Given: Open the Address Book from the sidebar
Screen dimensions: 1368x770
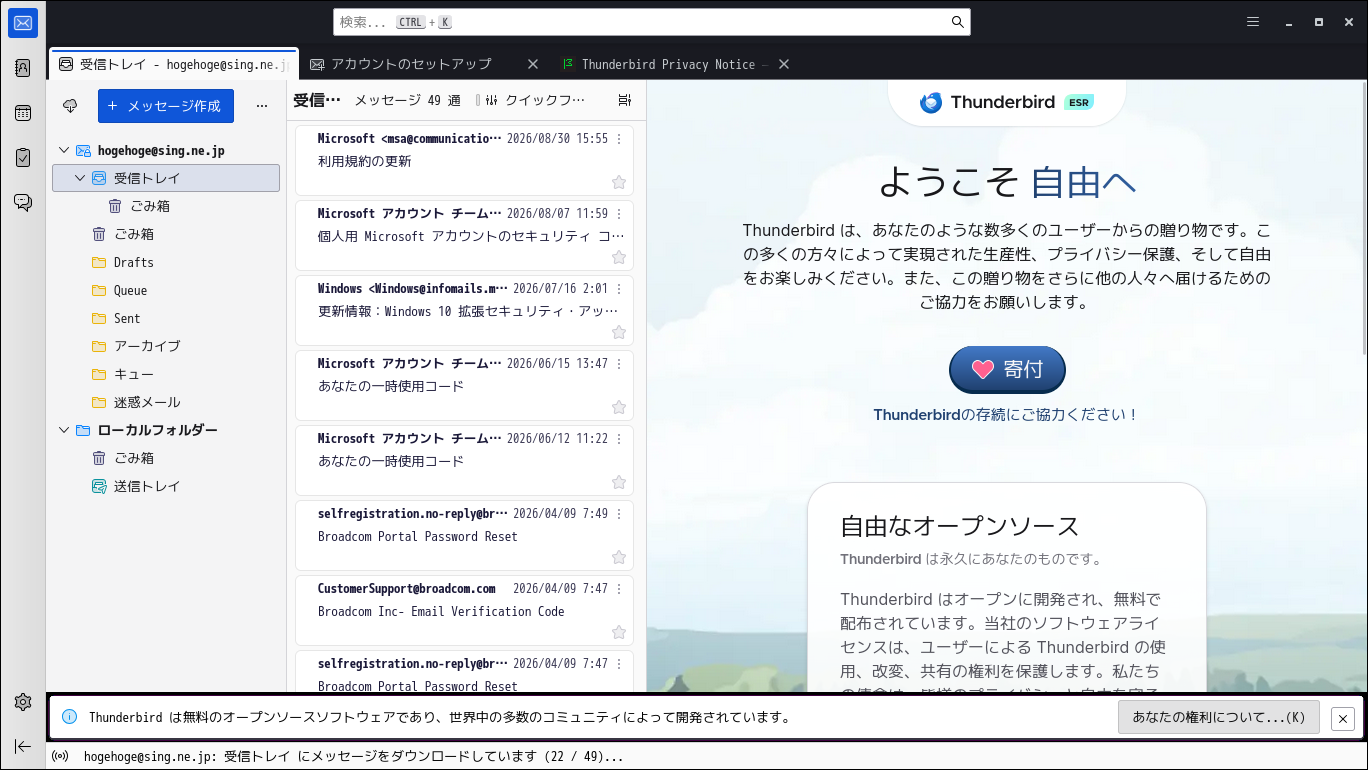Looking at the screenshot, I should pos(23,68).
